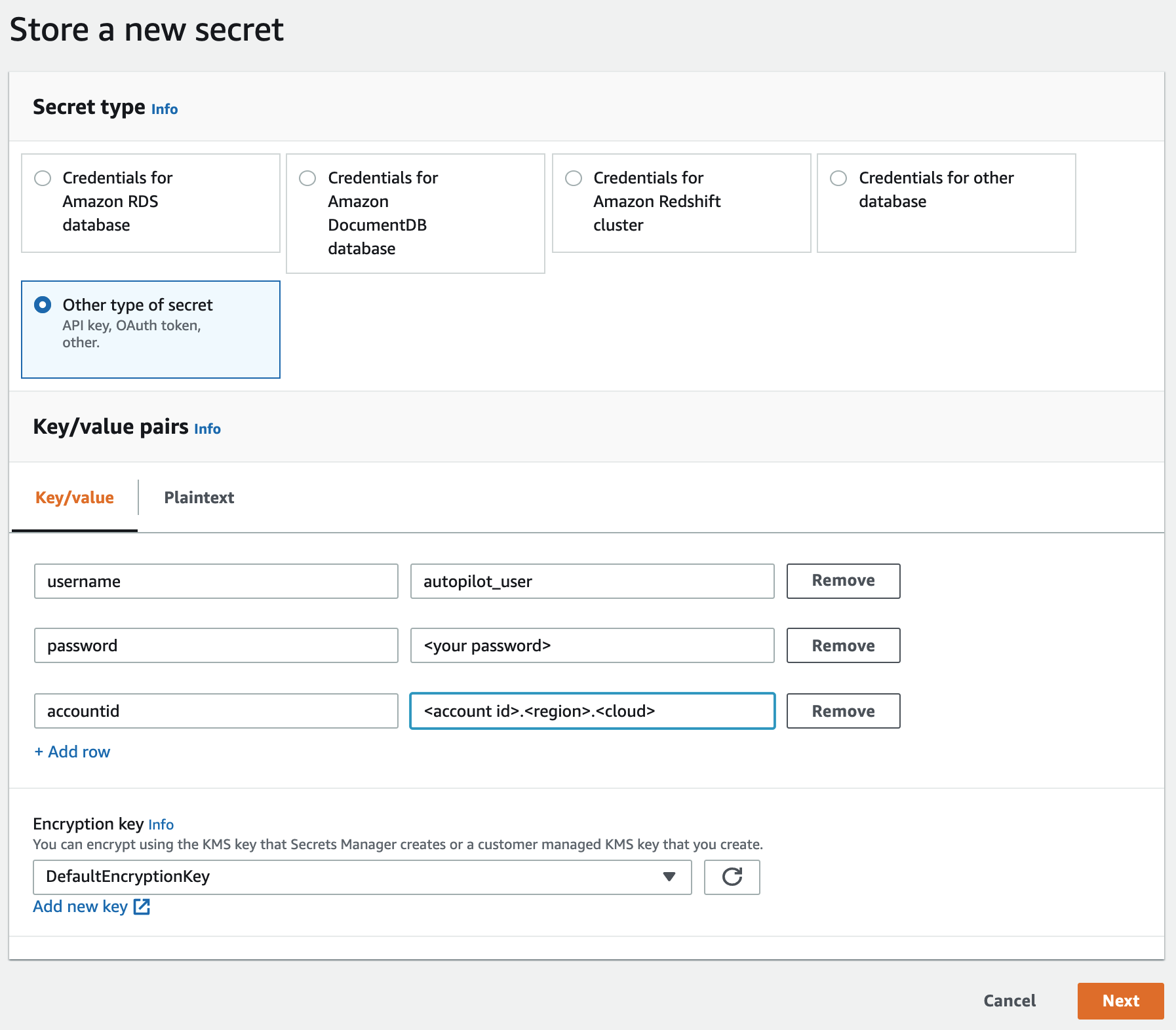Image resolution: width=1176 pixels, height=1030 pixels.
Task: Add a new key/value row
Action: click(72, 752)
